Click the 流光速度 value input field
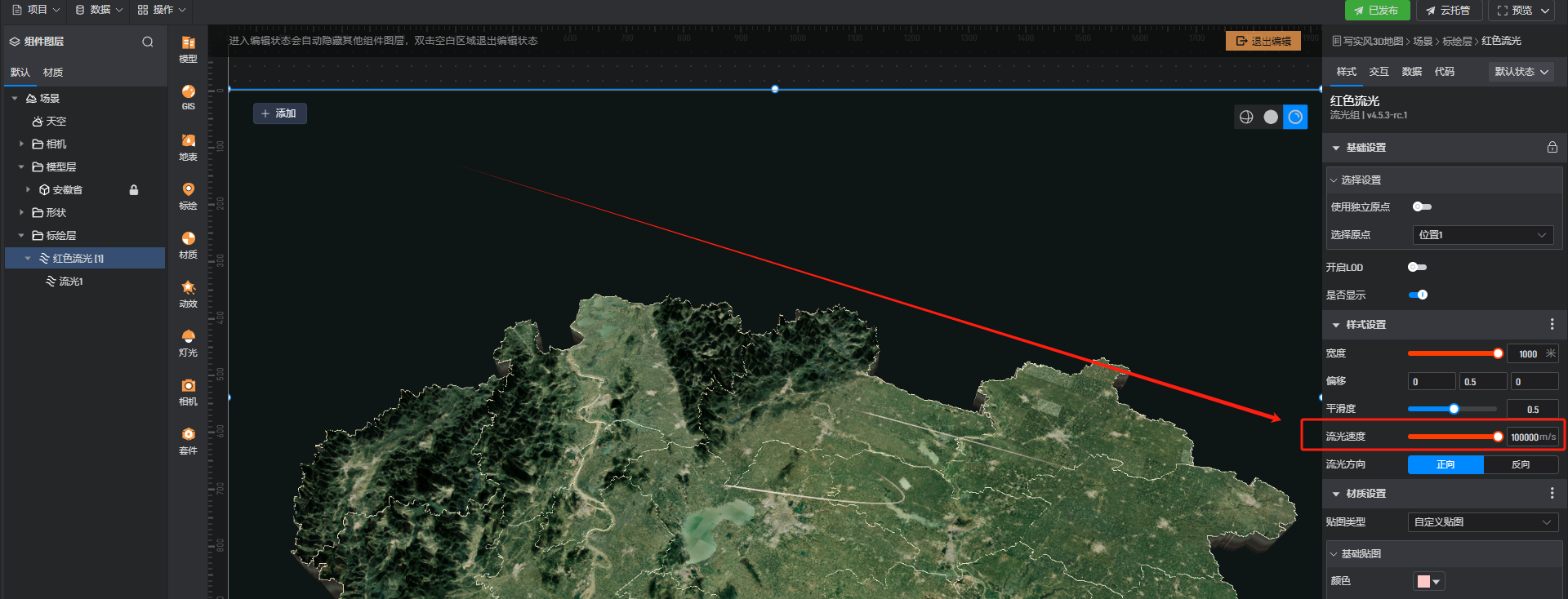Image resolution: width=1568 pixels, height=599 pixels. [1532, 437]
